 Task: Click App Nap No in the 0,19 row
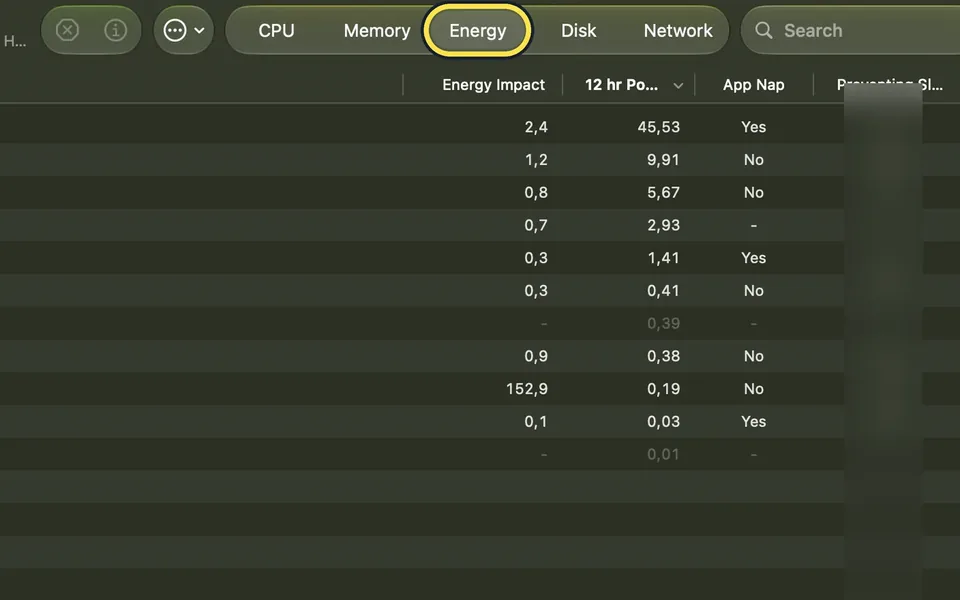click(753, 389)
